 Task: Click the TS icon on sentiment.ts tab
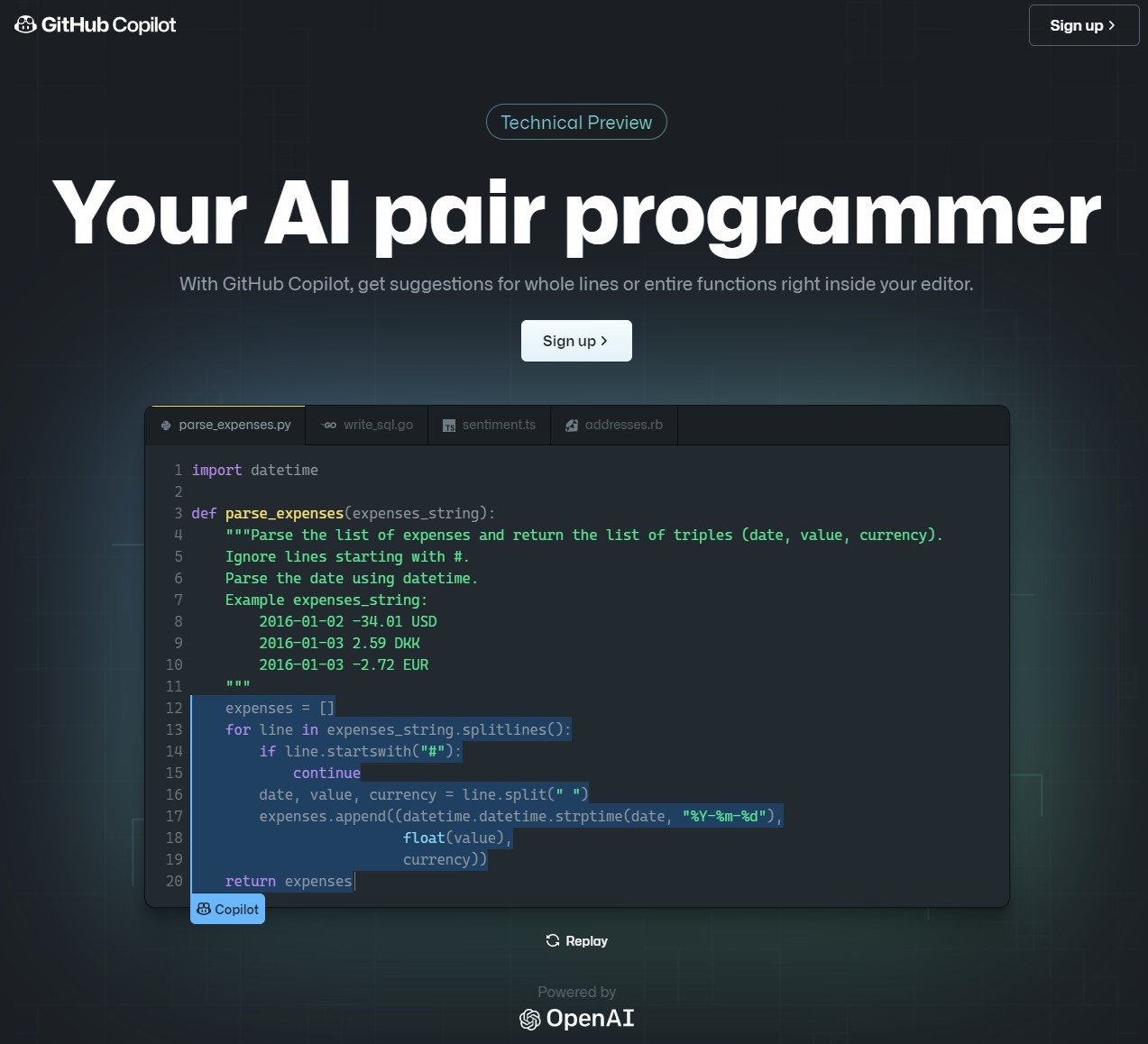[x=448, y=425]
